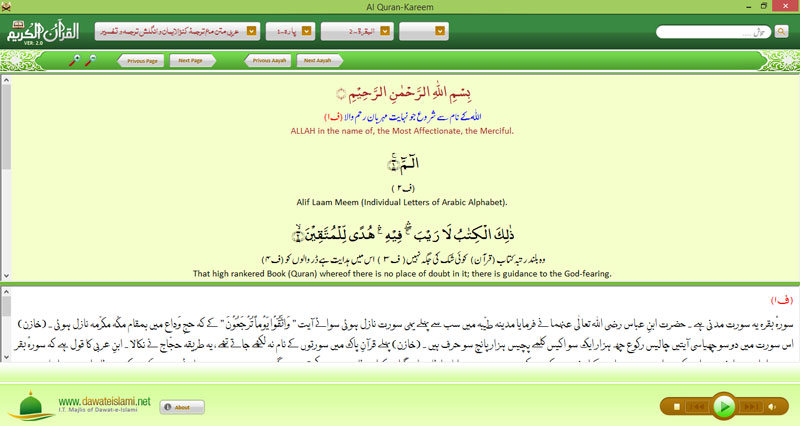Viewport: 800px width, 426px height.
Task: Open the translation and tafseer dropdown
Action: 177,31
